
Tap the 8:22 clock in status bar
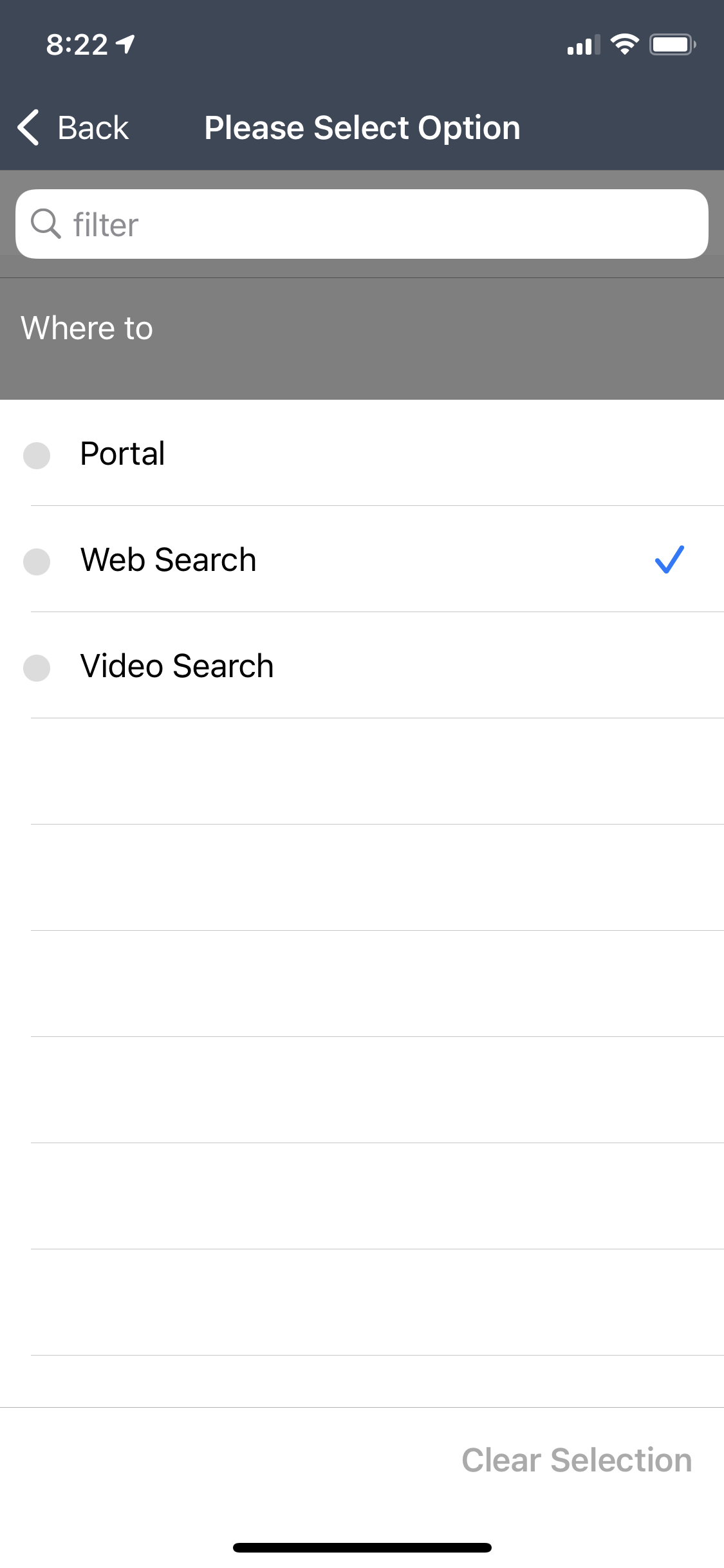point(77,45)
